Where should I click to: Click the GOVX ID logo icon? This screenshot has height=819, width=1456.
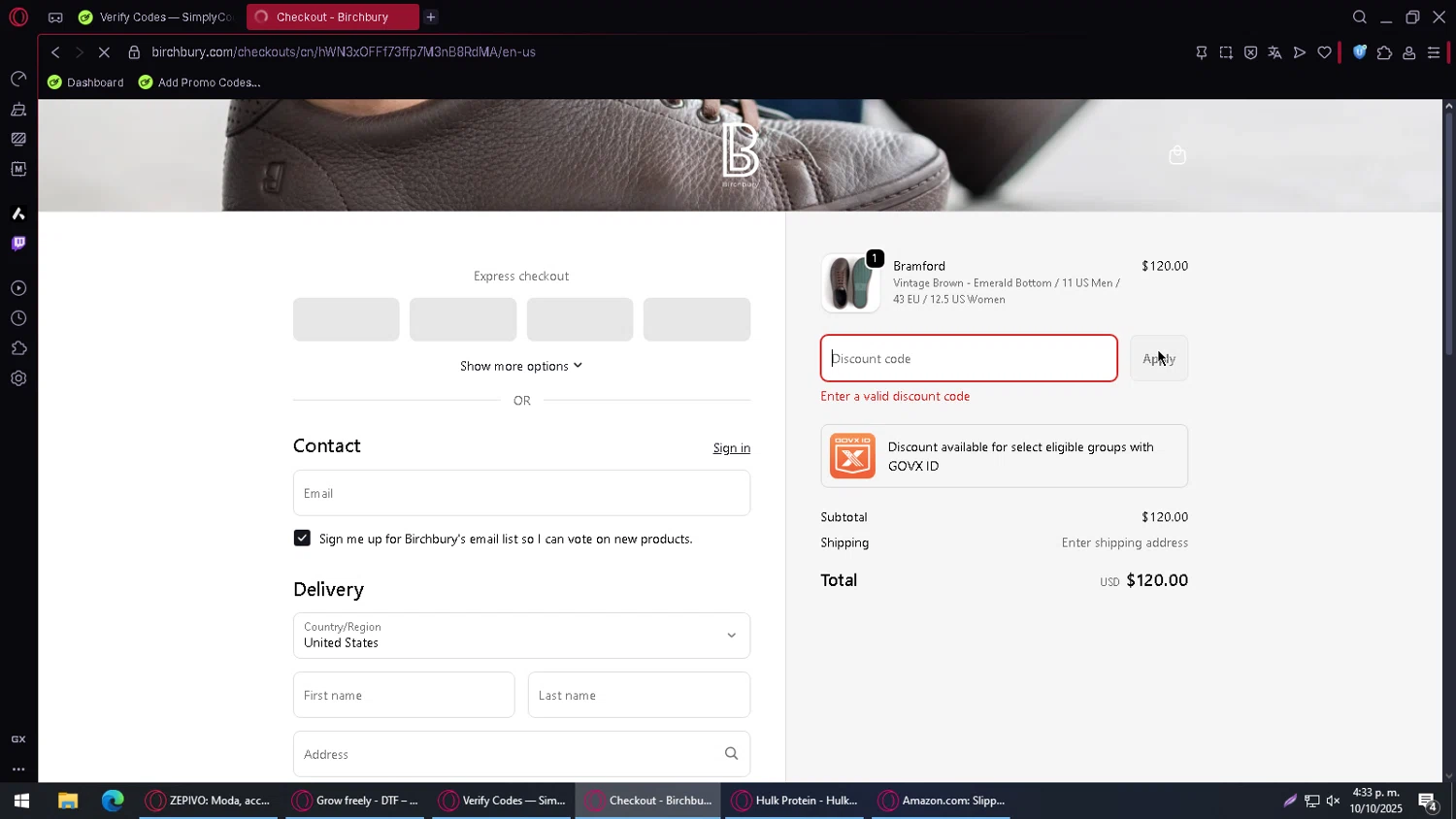pyautogui.click(x=852, y=456)
